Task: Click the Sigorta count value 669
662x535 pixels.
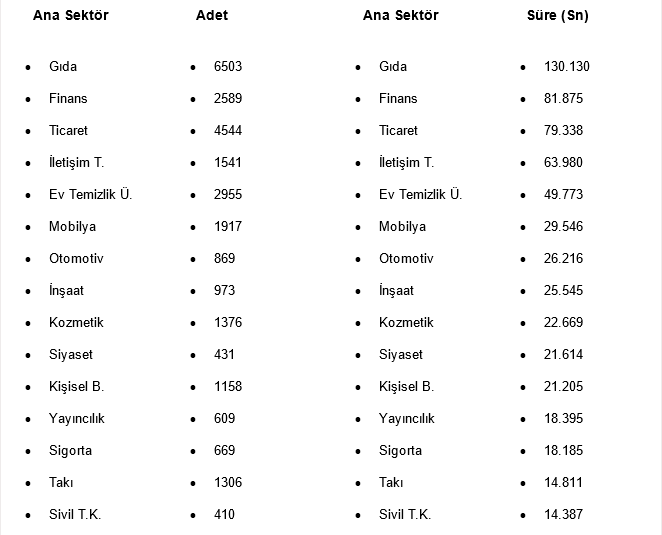Action: point(224,451)
